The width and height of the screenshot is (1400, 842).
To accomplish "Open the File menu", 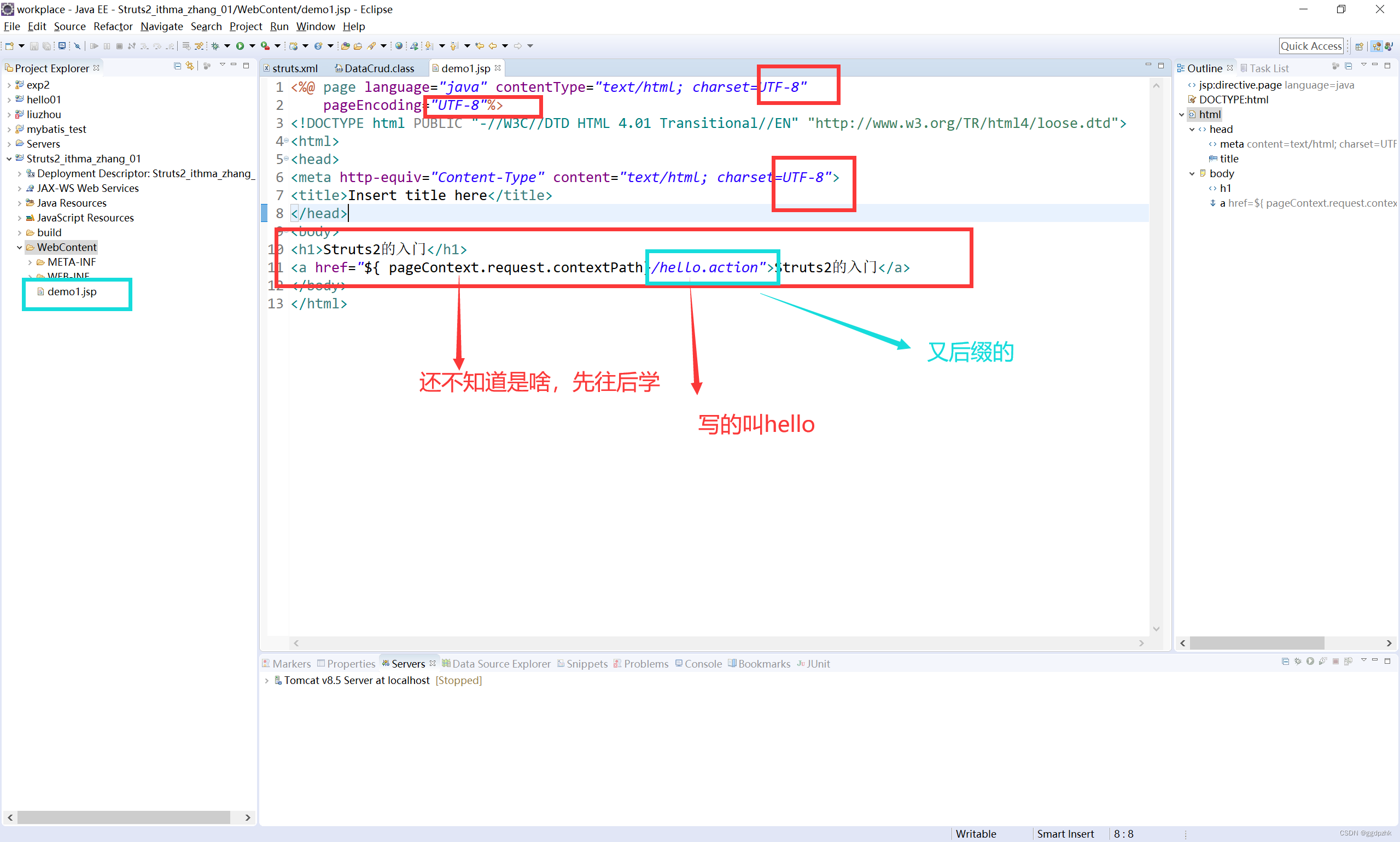I will point(11,26).
